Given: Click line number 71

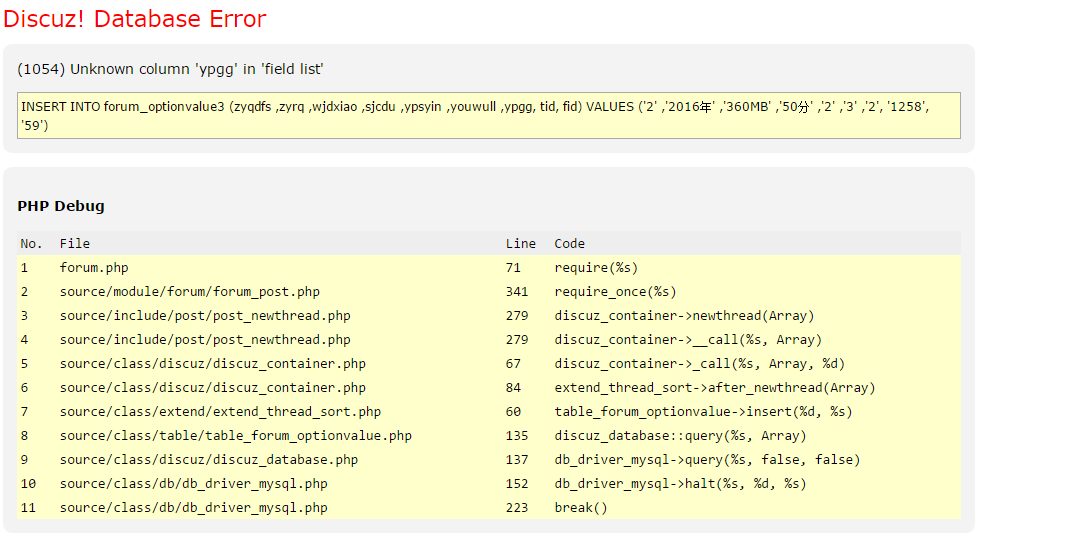Looking at the screenshot, I should coord(513,267).
